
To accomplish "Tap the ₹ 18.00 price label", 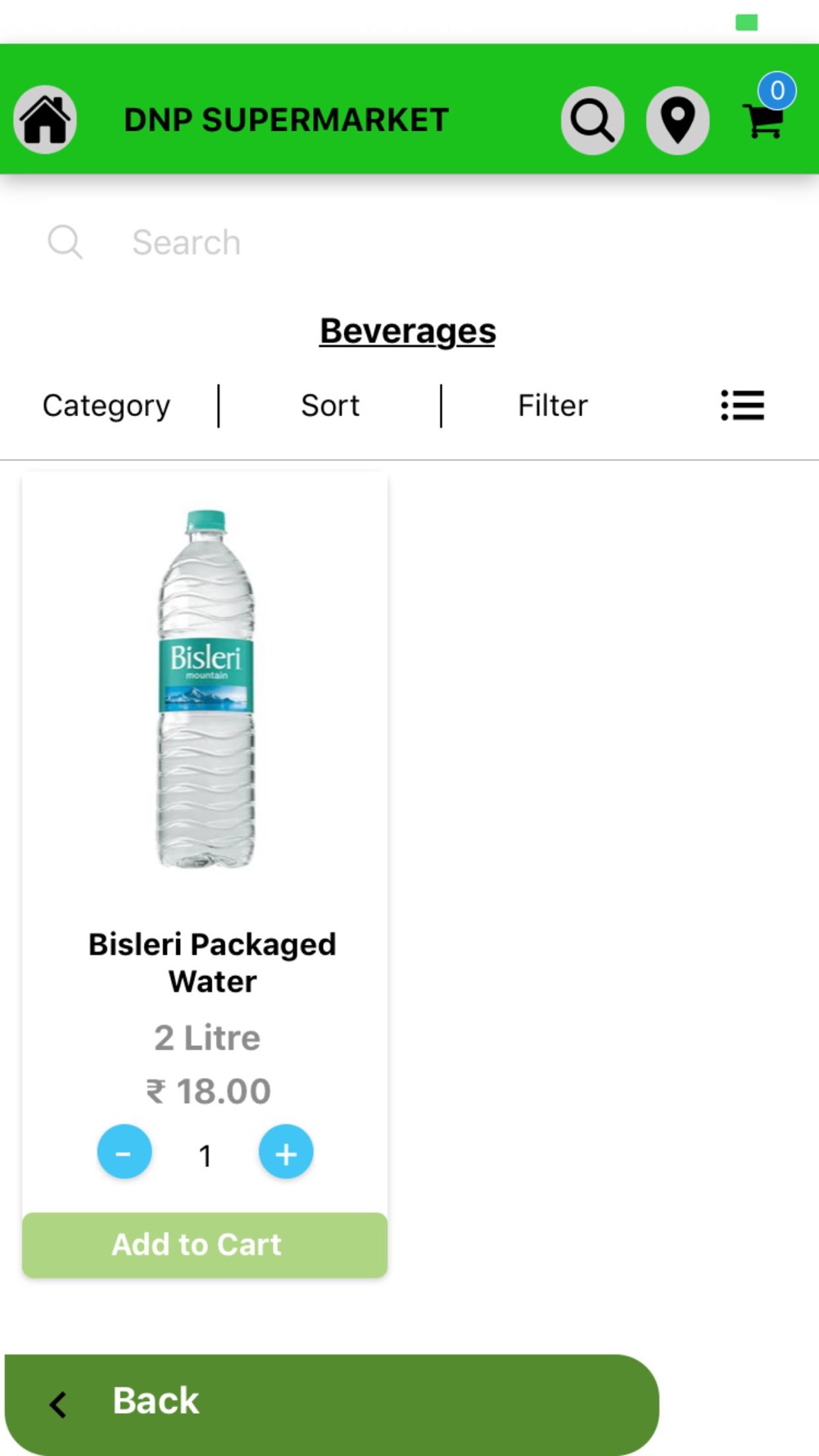I will coord(209,1091).
